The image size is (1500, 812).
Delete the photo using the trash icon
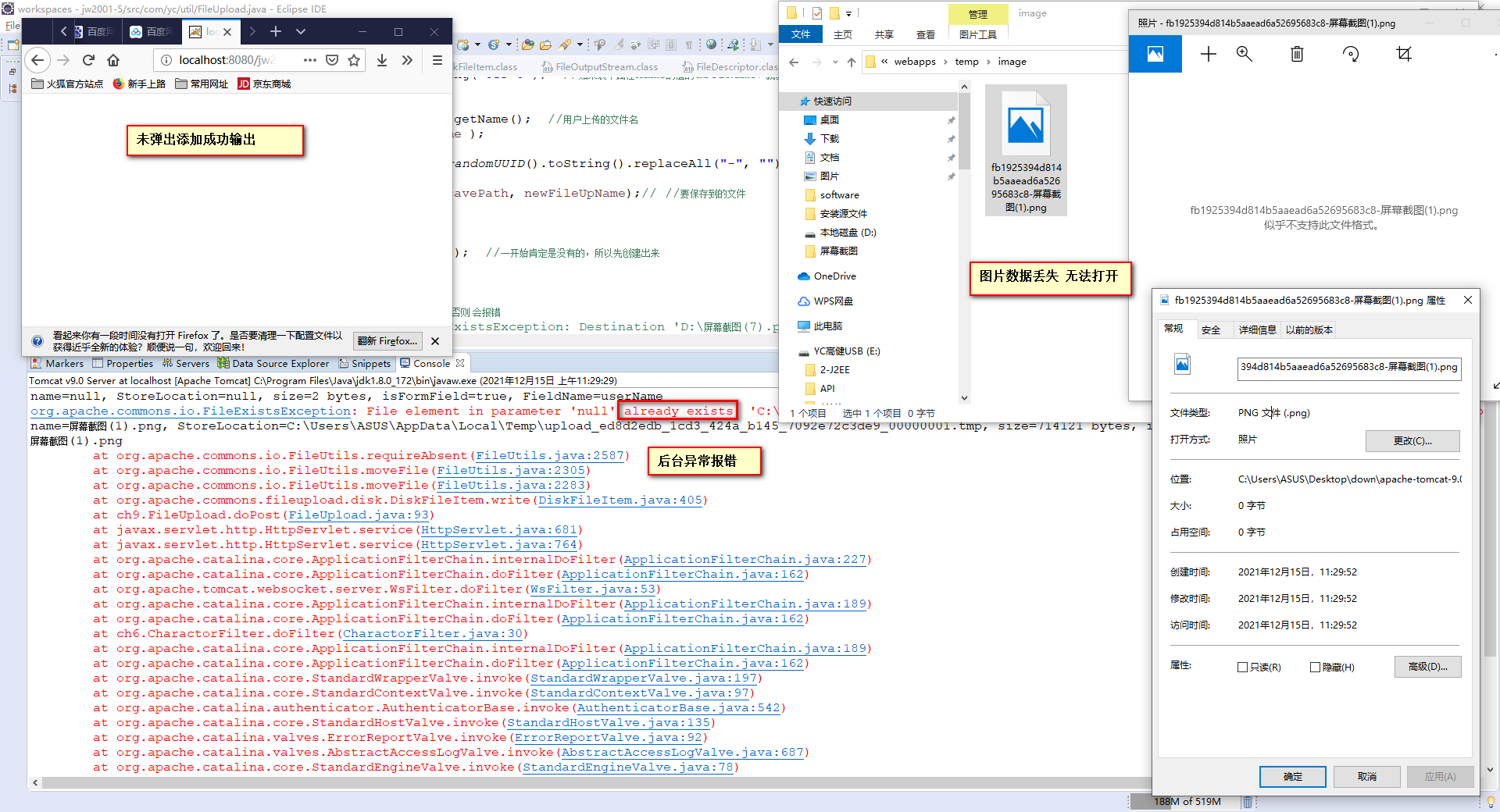pos(1297,55)
